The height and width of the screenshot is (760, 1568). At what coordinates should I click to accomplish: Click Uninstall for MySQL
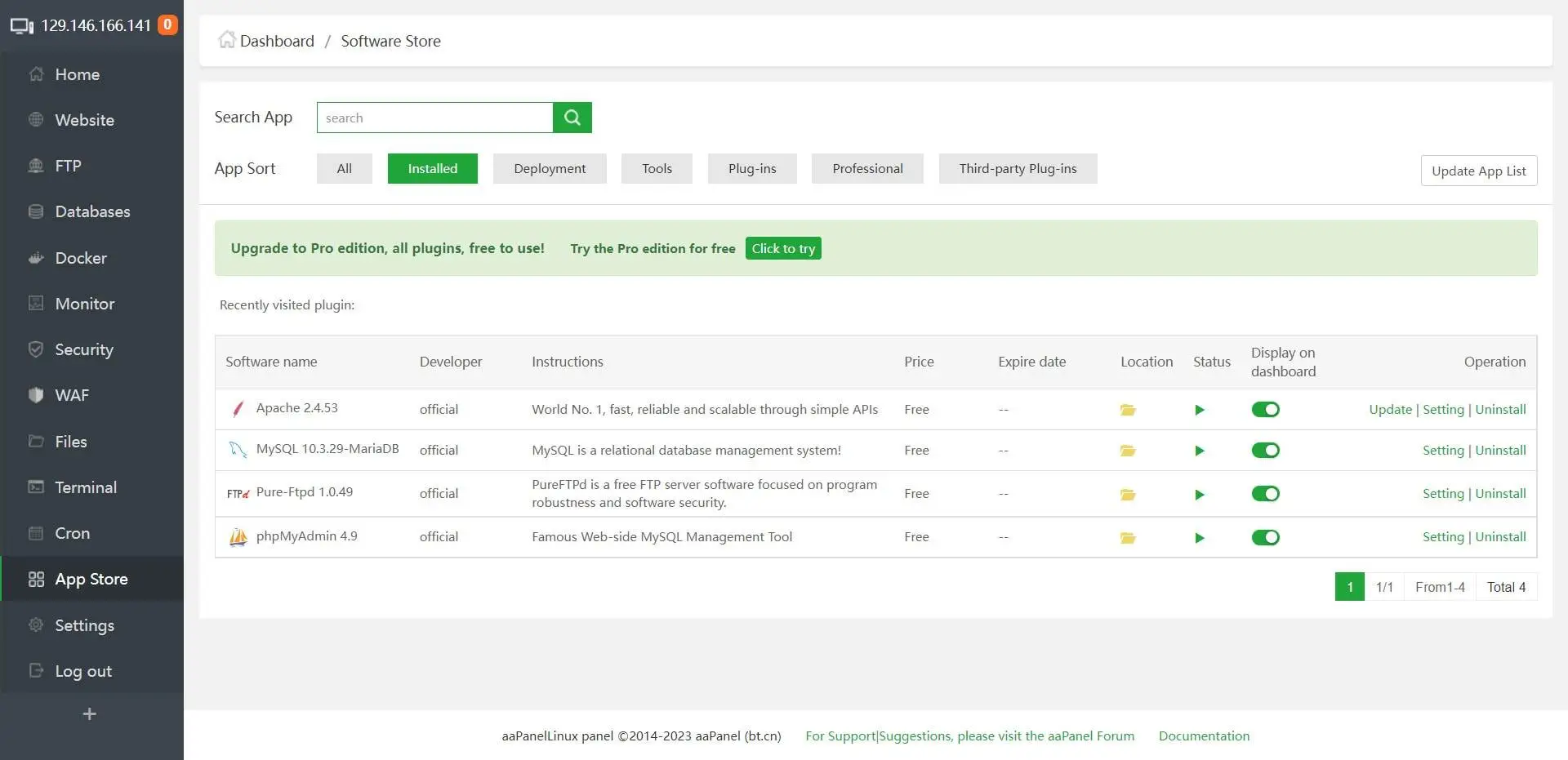click(1500, 450)
